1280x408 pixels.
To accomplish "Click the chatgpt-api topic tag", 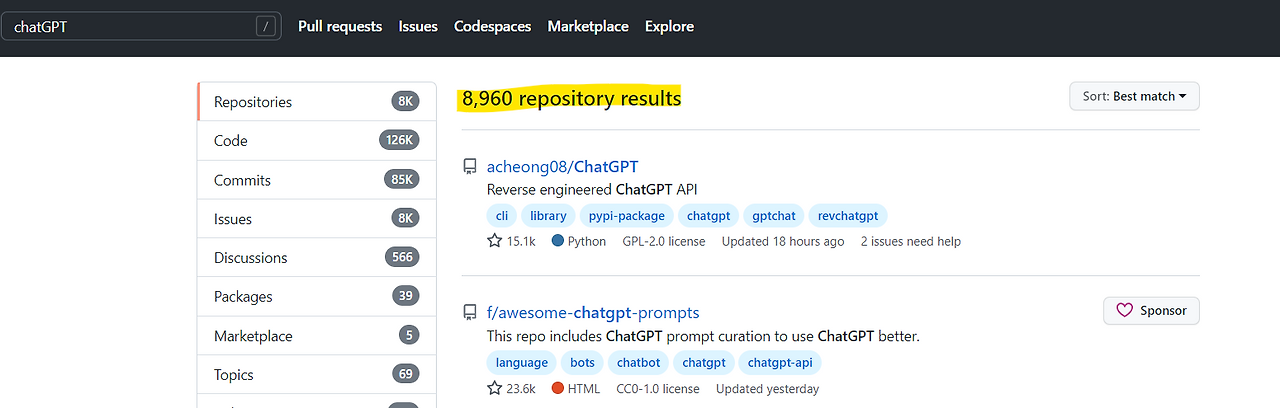I will tap(780, 362).
